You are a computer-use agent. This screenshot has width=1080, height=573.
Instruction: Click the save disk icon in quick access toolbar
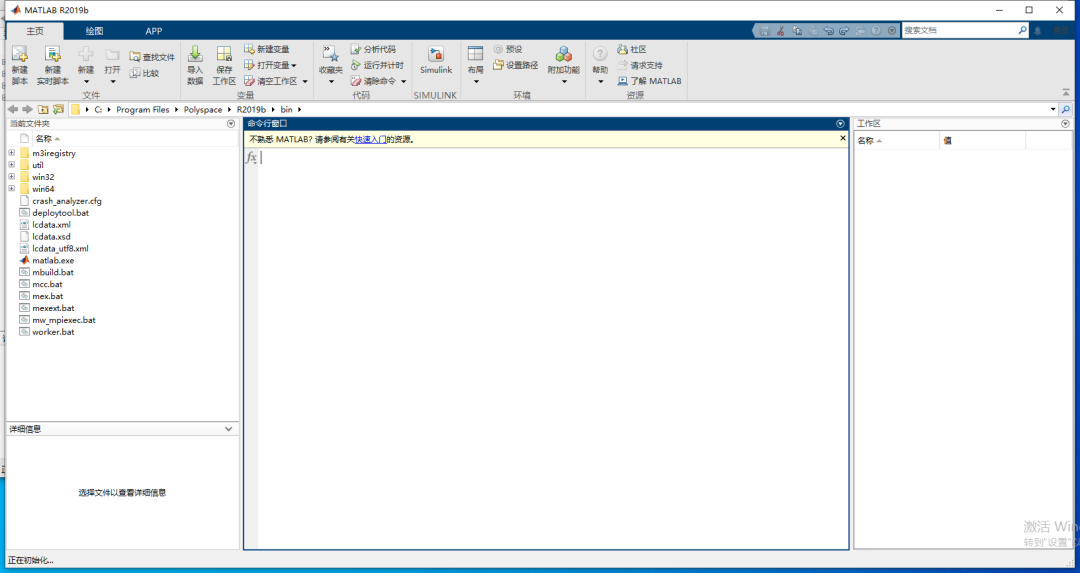point(765,31)
